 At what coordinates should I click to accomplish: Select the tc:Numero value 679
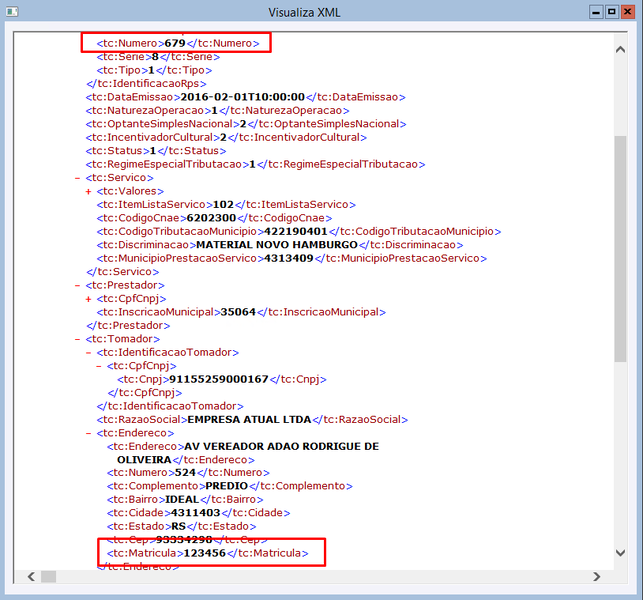point(175,43)
